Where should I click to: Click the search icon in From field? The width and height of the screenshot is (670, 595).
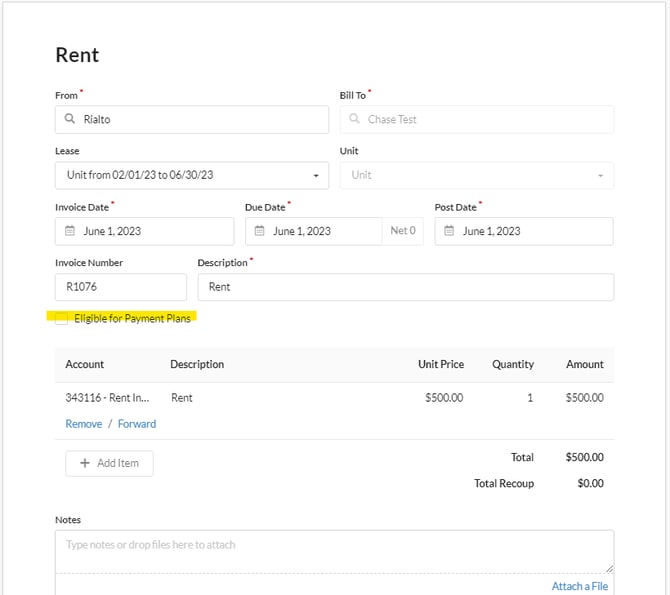point(69,119)
